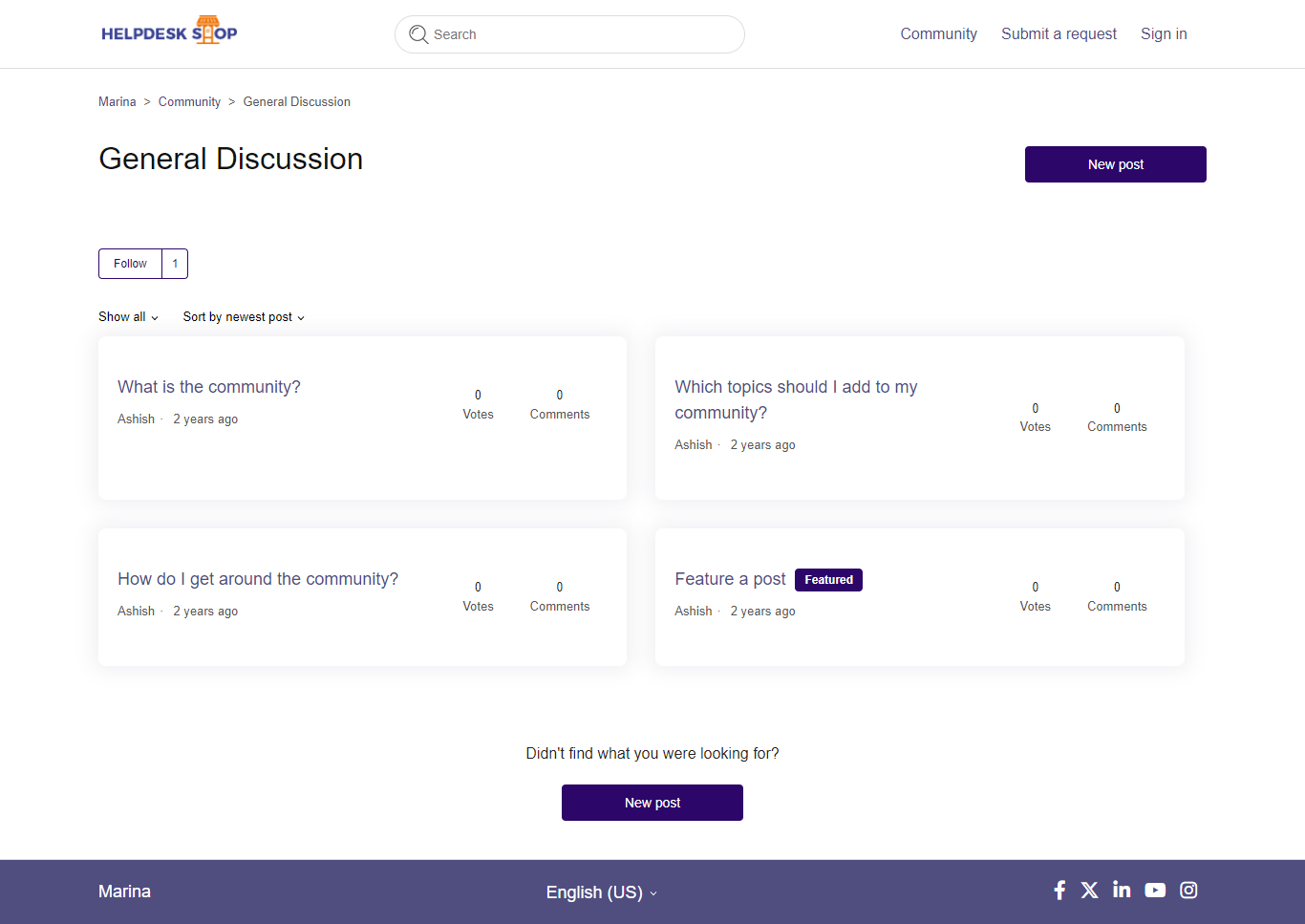Open the Facebook social icon

(x=1059, y=891)
